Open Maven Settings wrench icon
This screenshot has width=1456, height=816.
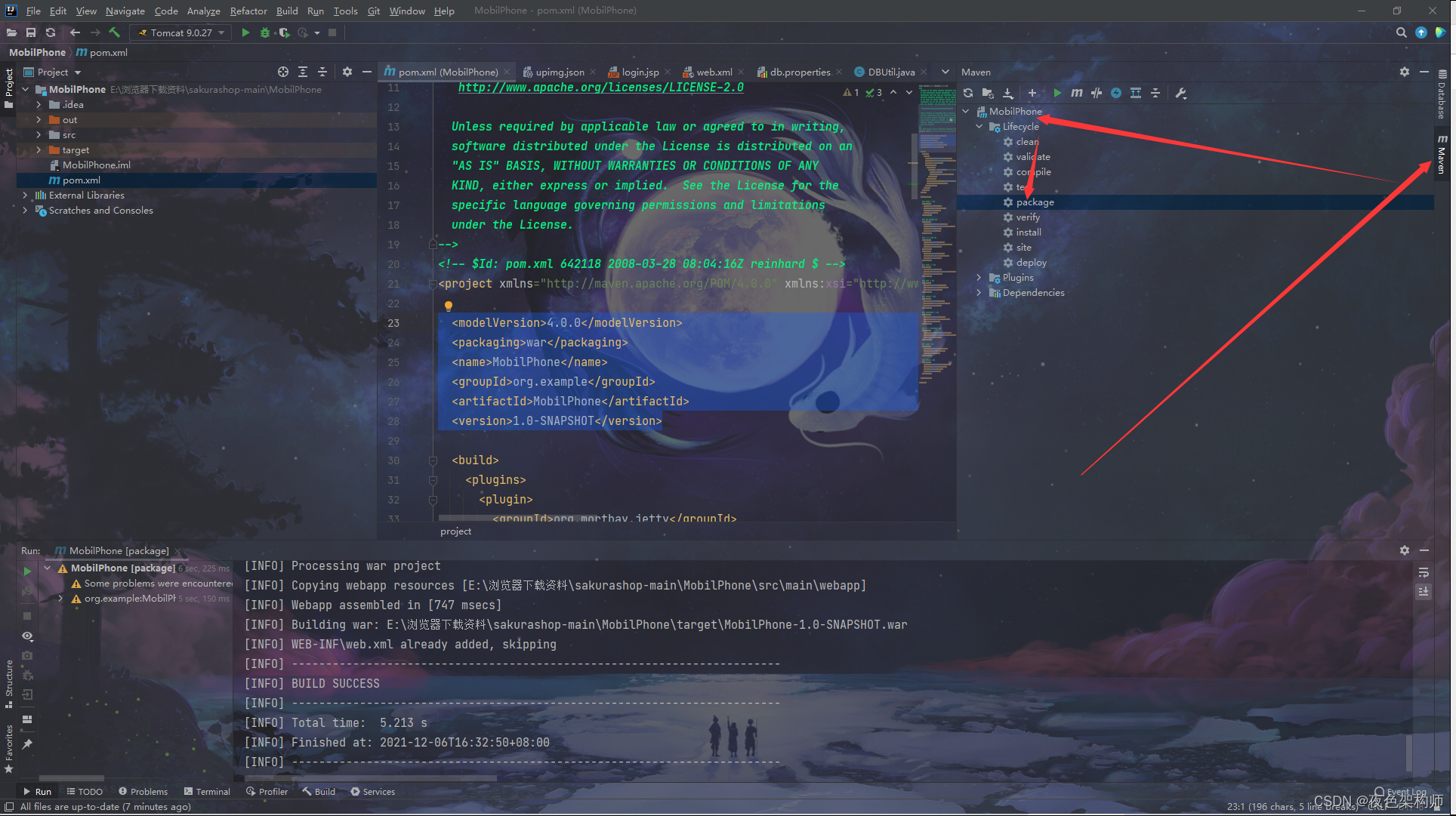1181,93
